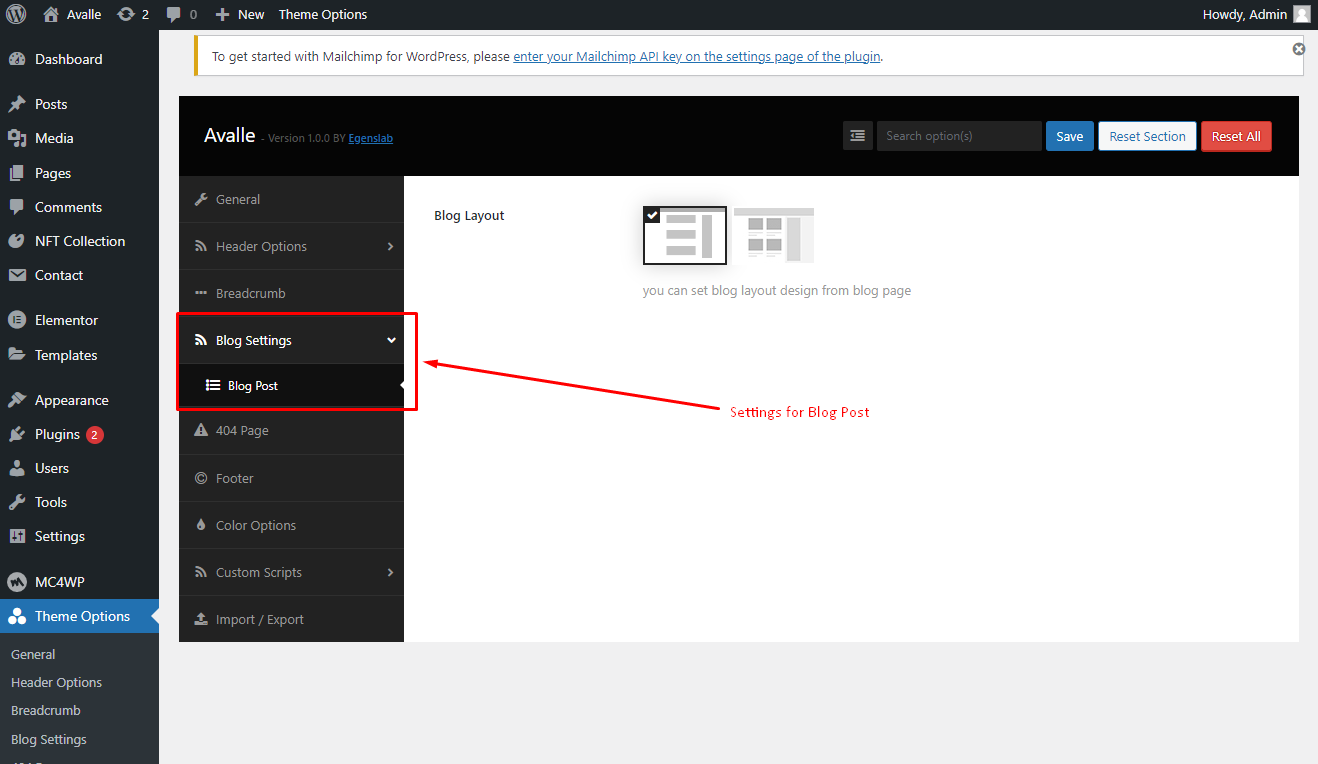Click the Save button
Image resolution: width=1318 pixels, height=764 pixels.
1070,136
